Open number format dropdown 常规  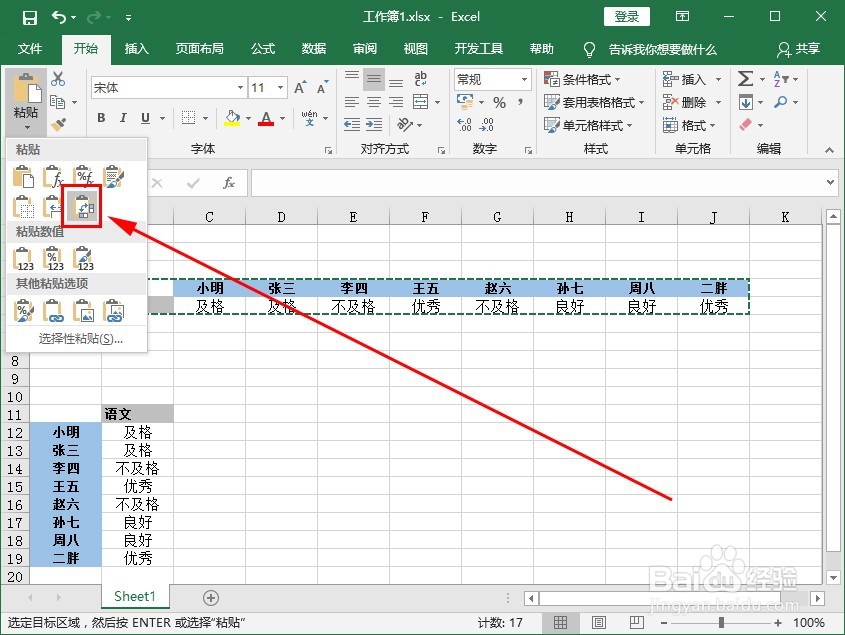point(524,79)
